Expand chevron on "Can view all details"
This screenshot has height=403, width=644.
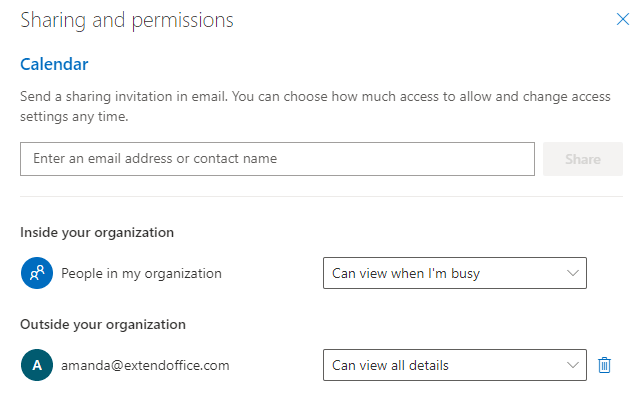tap(573, 365)
